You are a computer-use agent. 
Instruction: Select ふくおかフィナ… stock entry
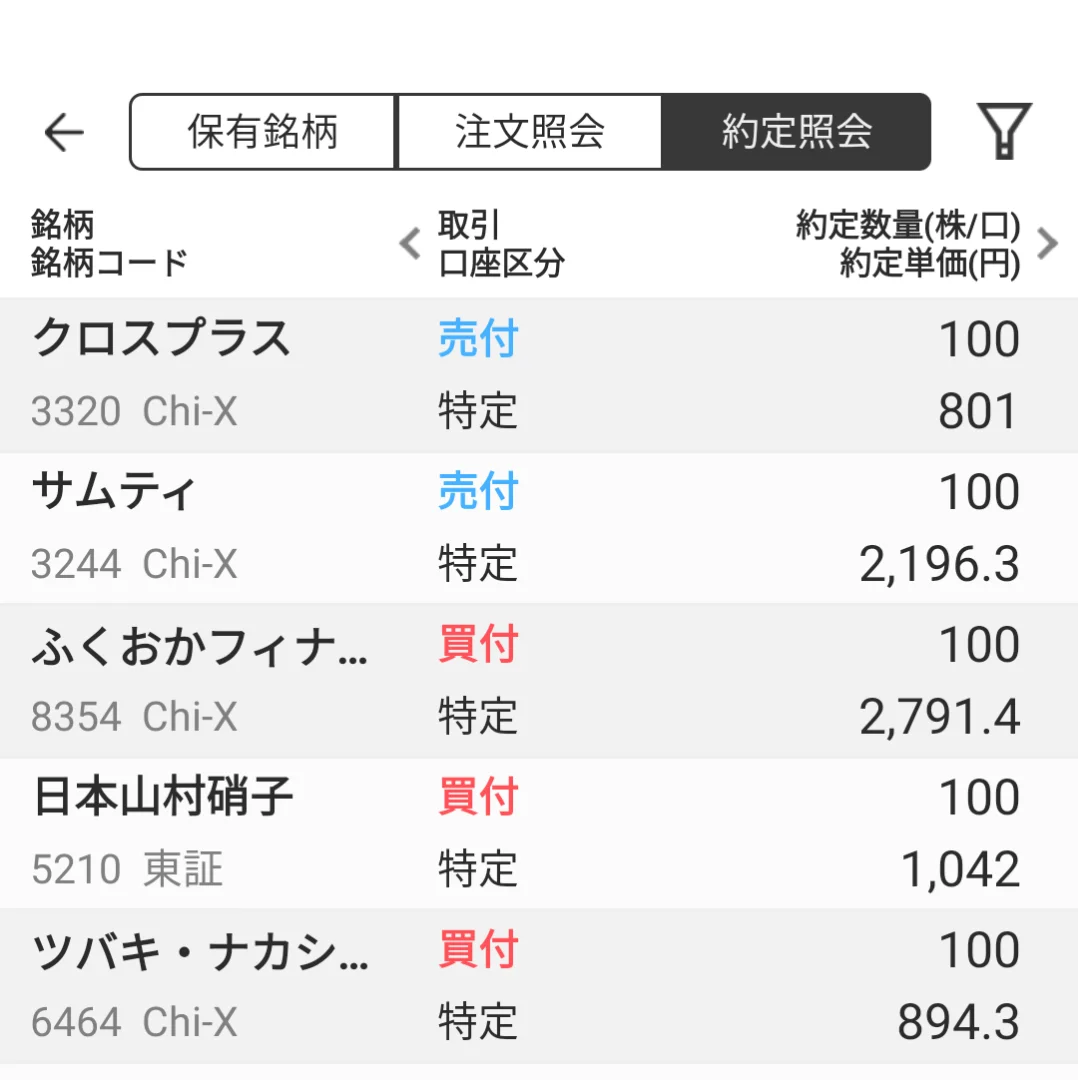click(200, 646)
